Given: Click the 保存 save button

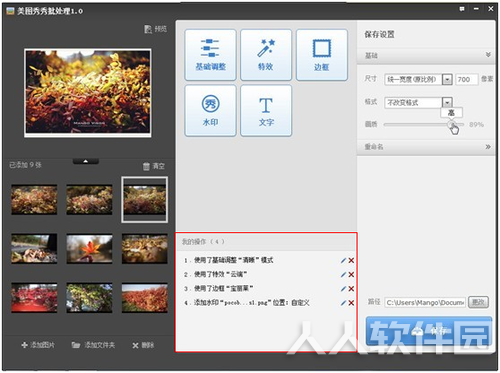Looking at the screenshot, I should coord(429,331).
